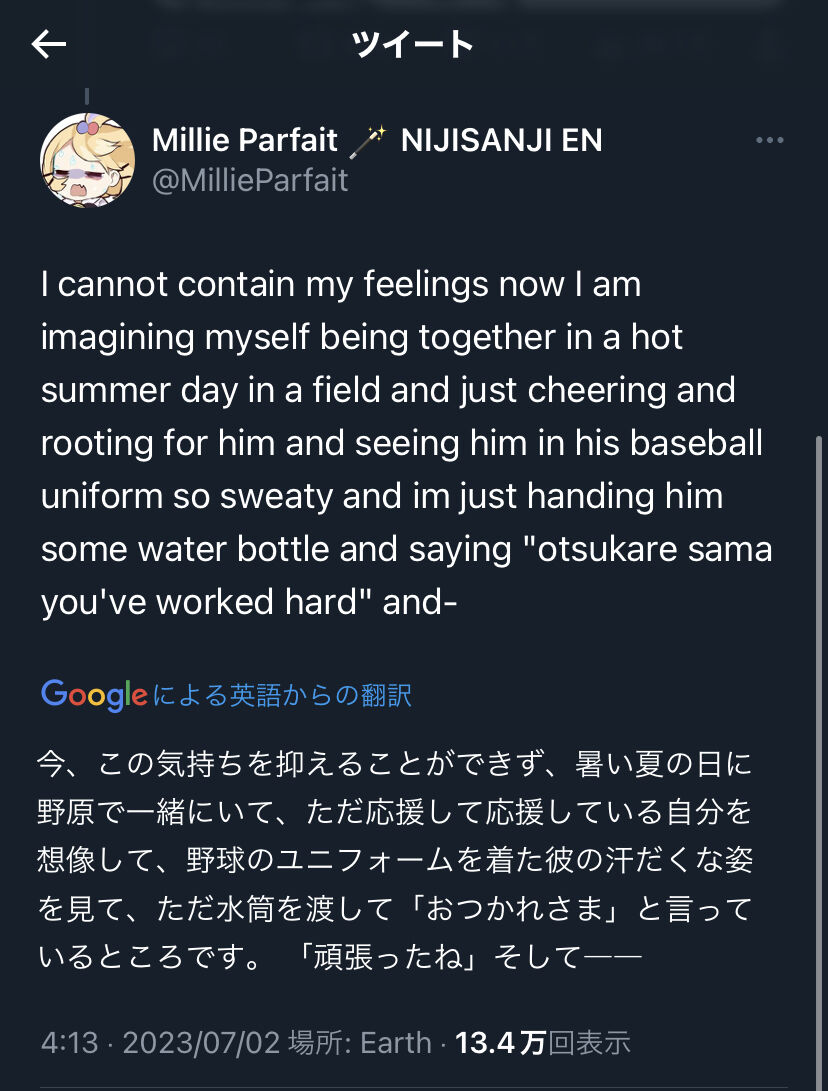Tap the 「頑張ったね」 phrase in translation

pyautogui.click(x=391, y=957)
